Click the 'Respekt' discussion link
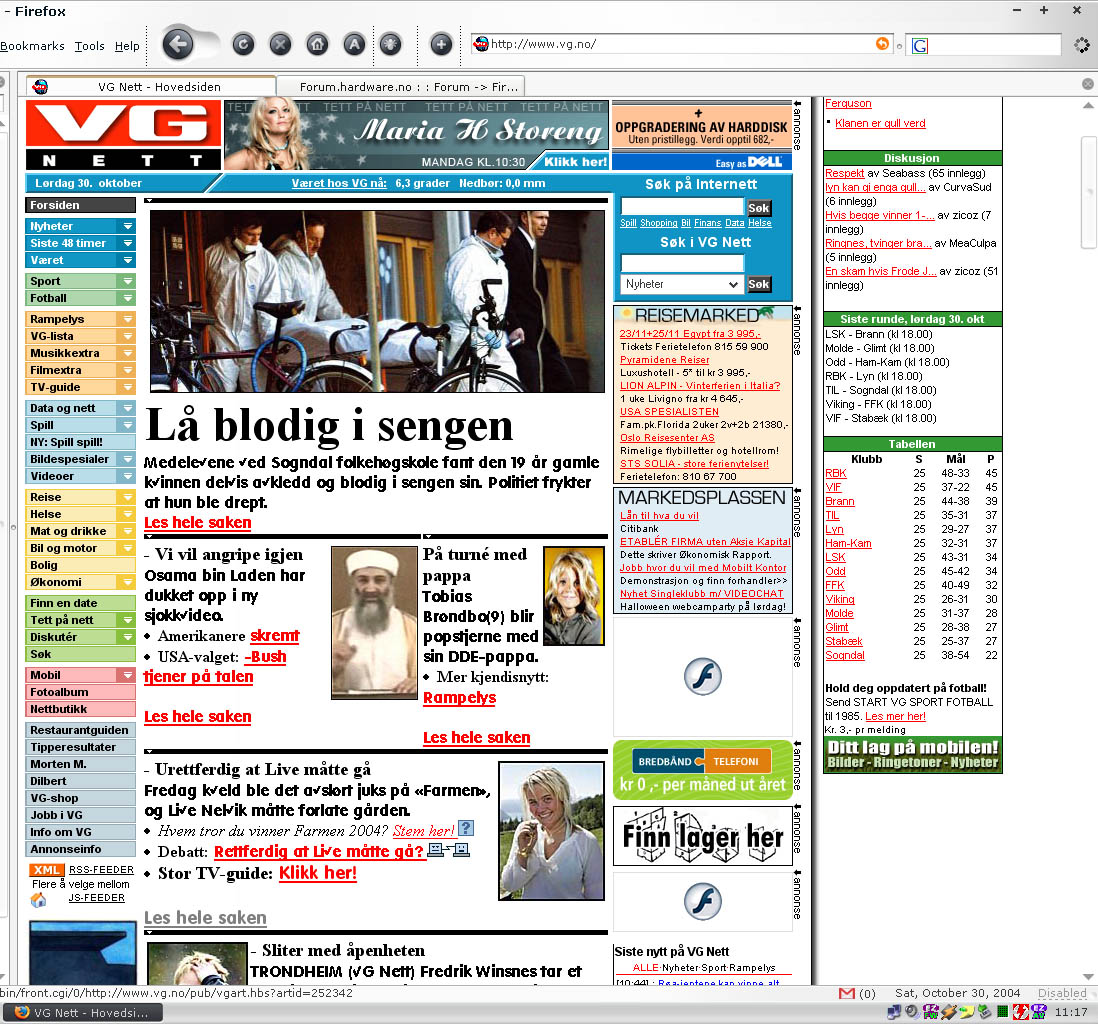Screen dimensions: 1098x1024 [x=845, y=173]
